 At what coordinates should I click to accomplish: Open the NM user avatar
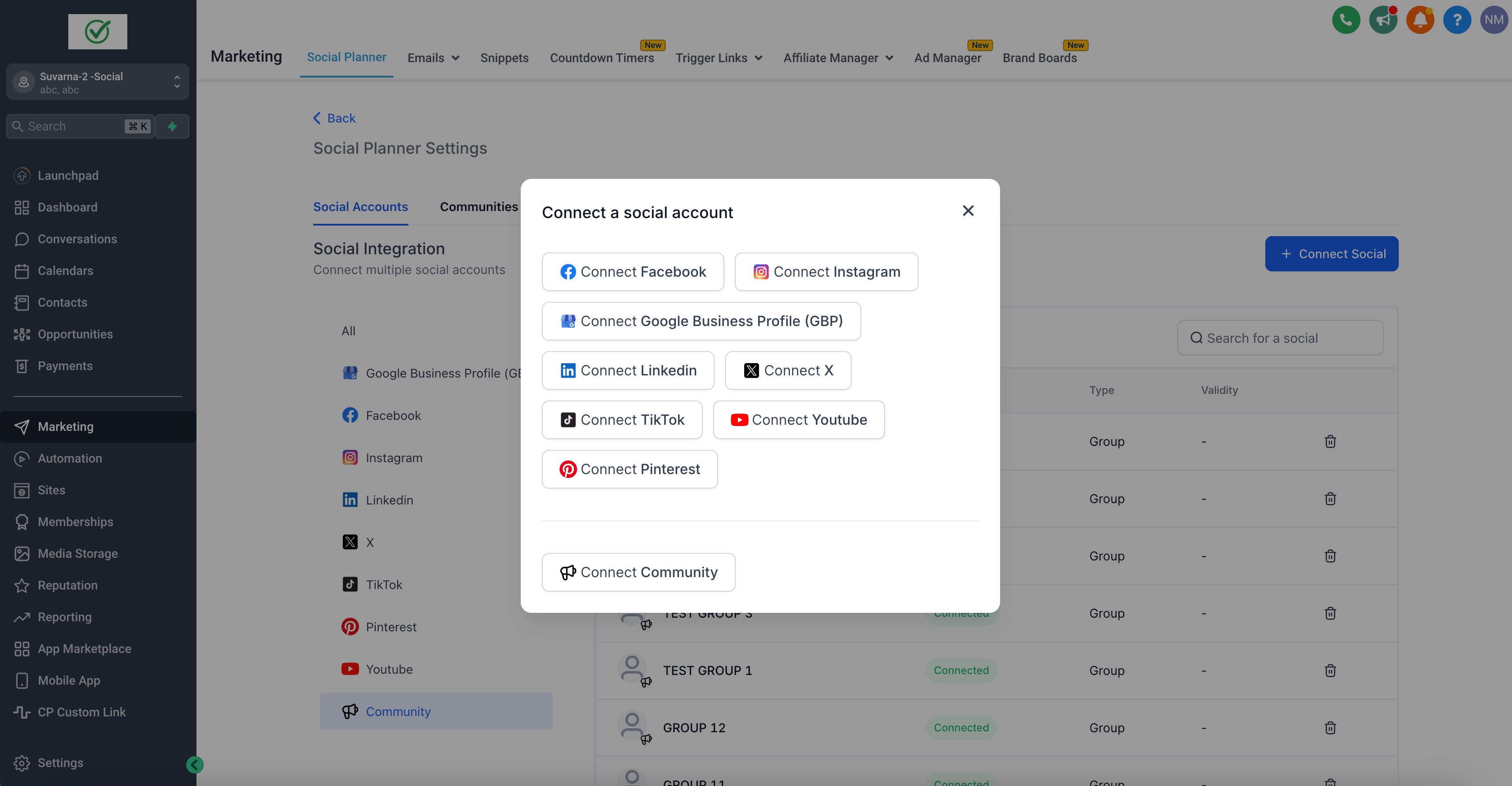(x=1493, y=20)
